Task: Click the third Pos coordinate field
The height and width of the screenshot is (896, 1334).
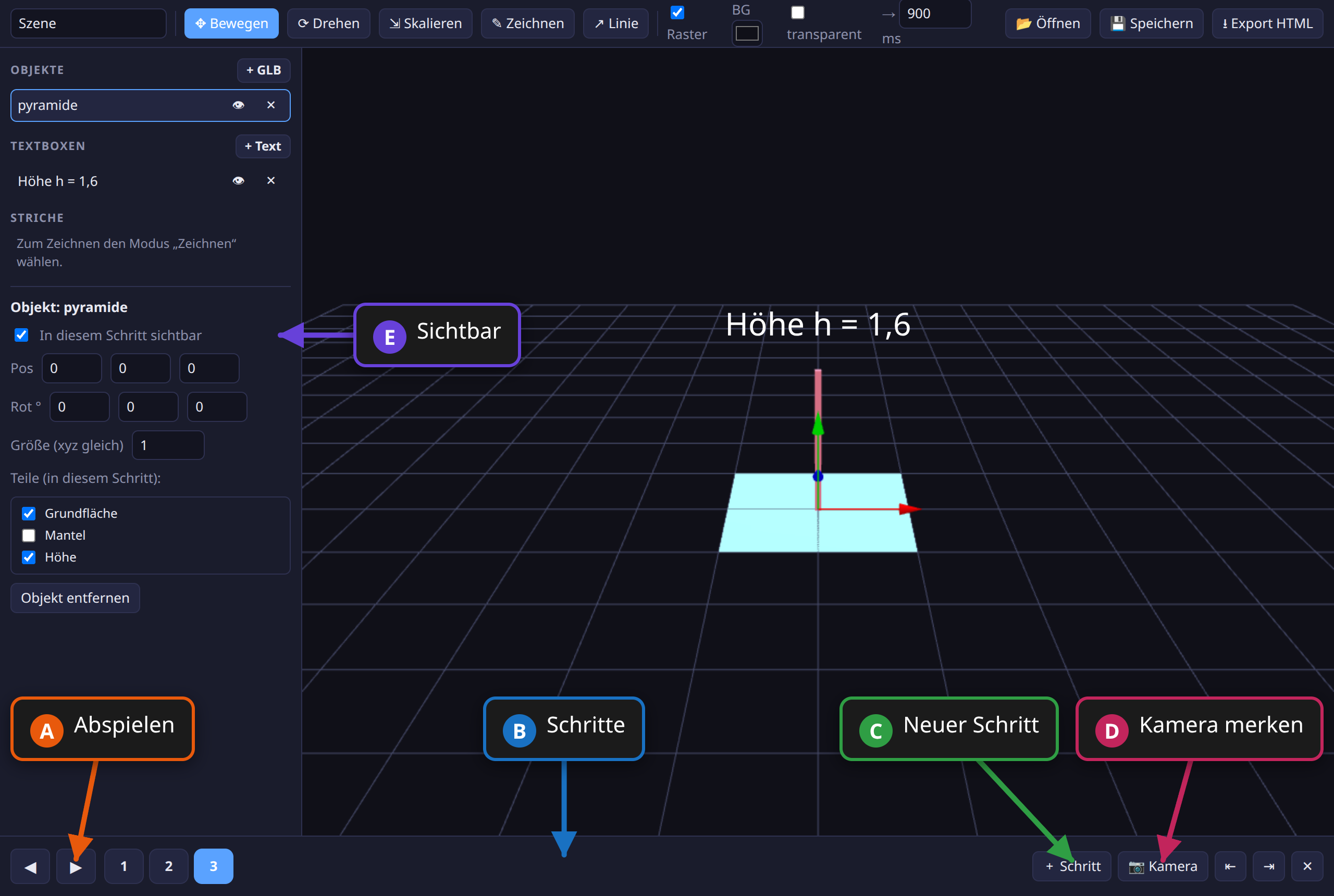Action: (x=209, y=368)
